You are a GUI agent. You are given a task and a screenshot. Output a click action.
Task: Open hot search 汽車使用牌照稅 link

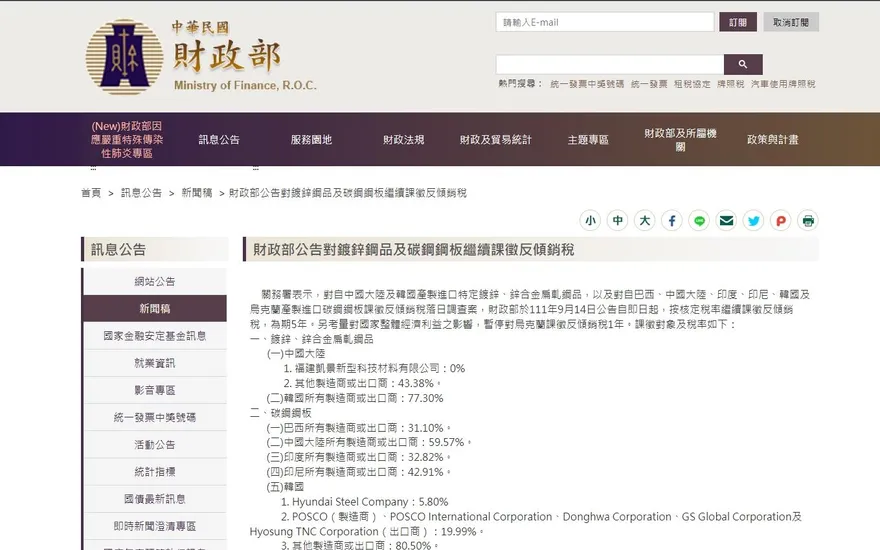(783, 84)
